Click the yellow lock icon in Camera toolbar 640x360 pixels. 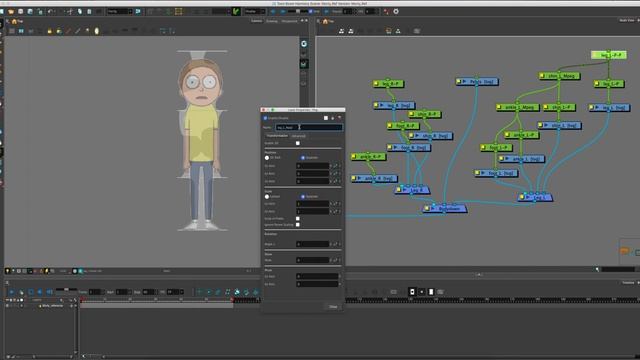49,31
